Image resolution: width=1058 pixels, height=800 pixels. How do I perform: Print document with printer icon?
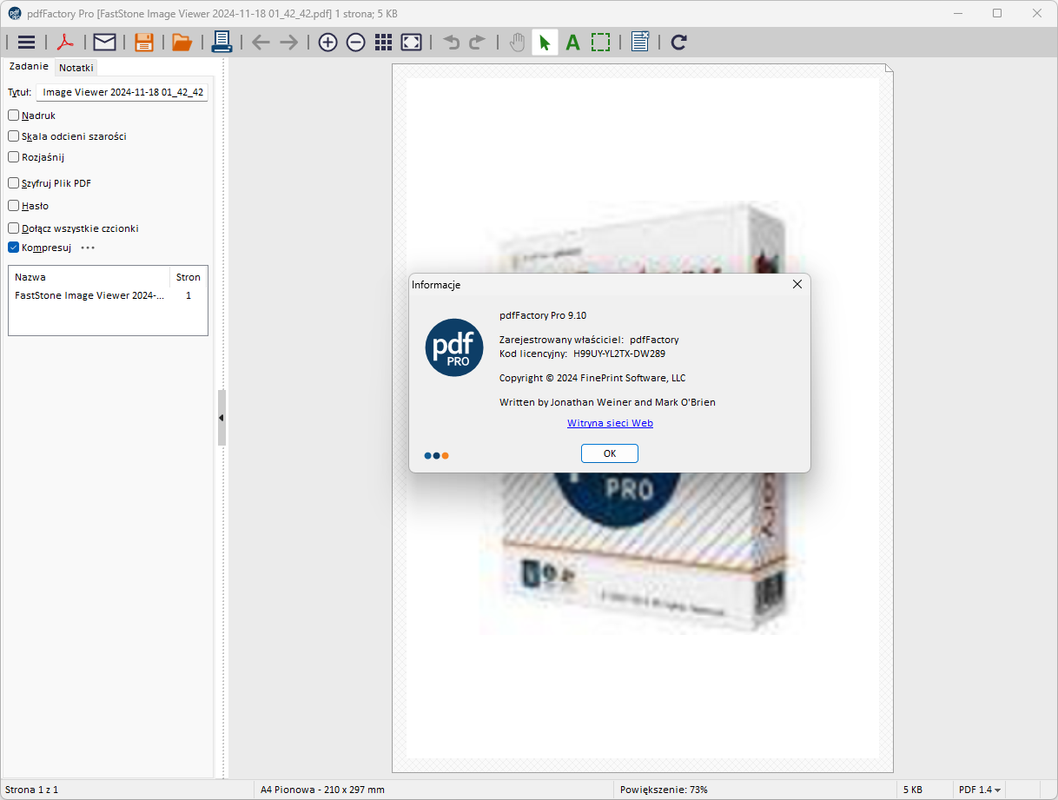[x=221, y=42]
